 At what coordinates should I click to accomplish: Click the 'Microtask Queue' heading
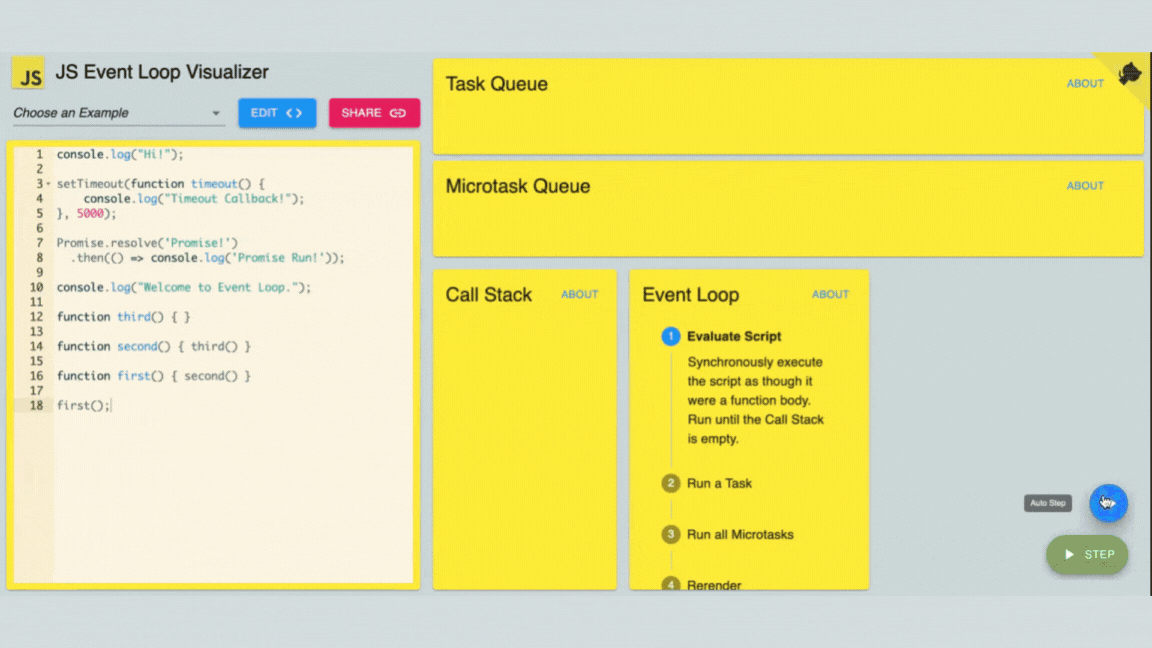pyautogui.click(x=518, y=186)
